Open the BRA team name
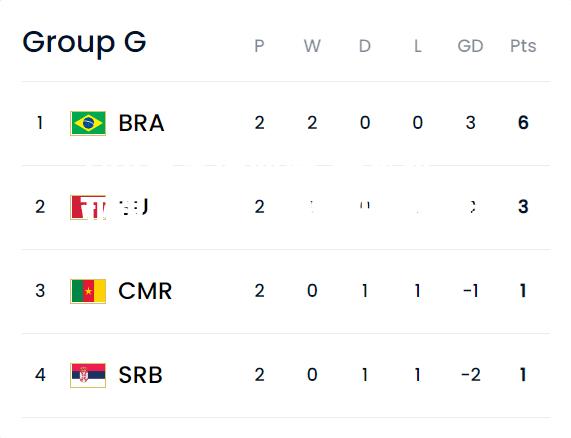Screen dimensions: 571x438 (x=141, y=123)
